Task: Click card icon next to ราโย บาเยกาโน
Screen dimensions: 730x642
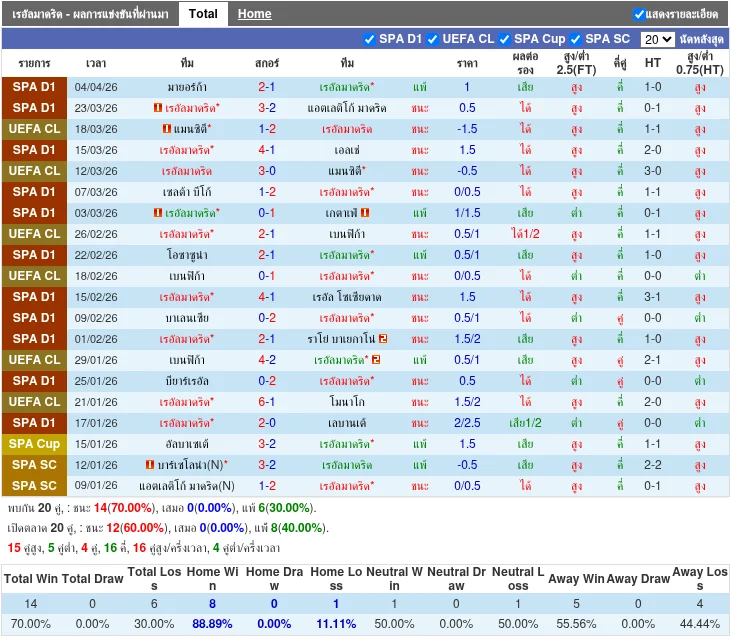Action: pos(382,339)
